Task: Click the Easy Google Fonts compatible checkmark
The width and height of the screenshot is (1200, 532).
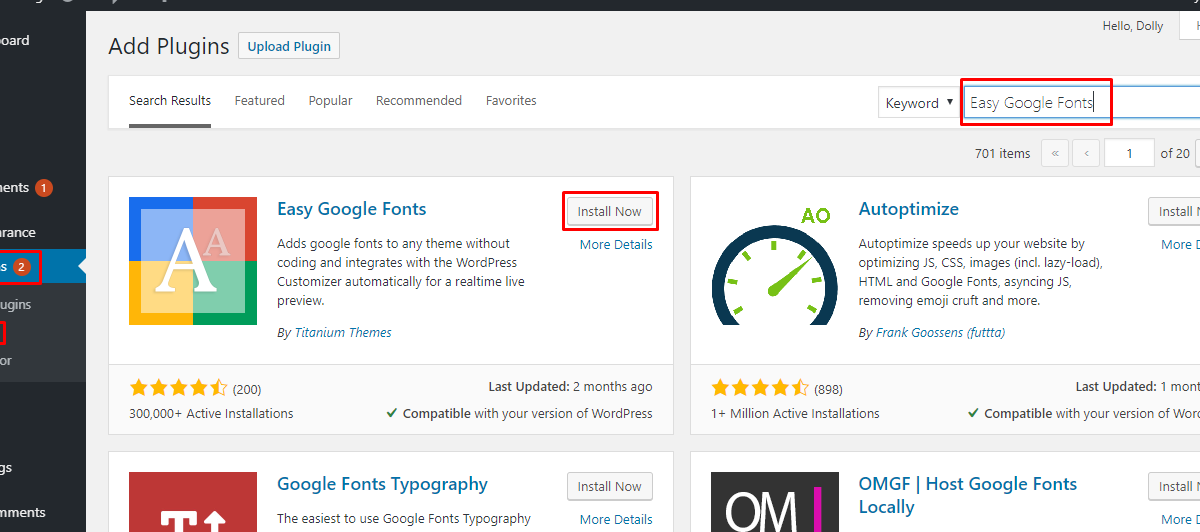Action: [x=392, y=413]
